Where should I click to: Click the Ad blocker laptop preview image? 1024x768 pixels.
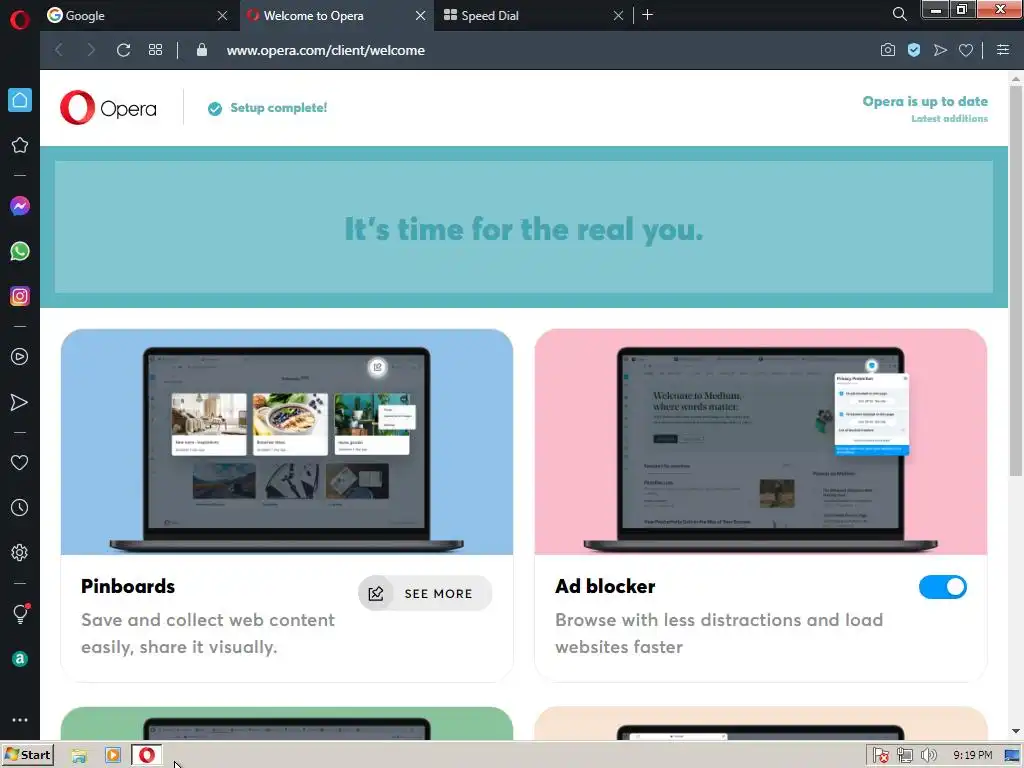click(x=760, y=442)
